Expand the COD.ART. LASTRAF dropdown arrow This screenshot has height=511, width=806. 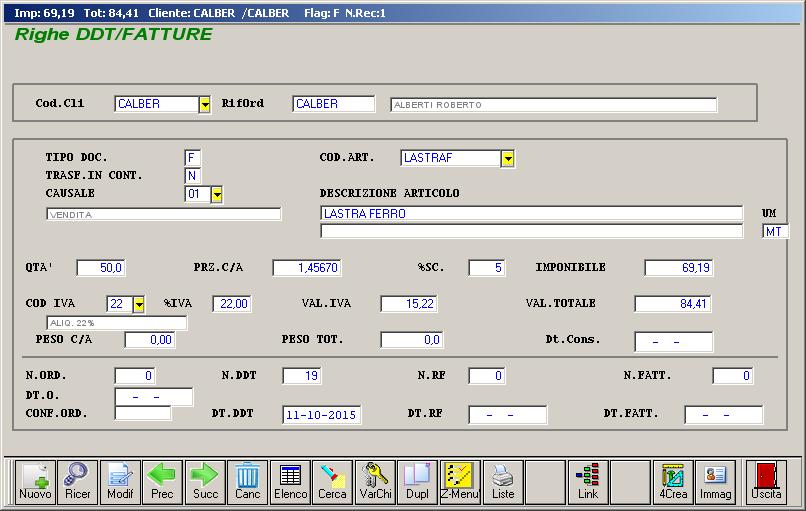click(507, 159)
